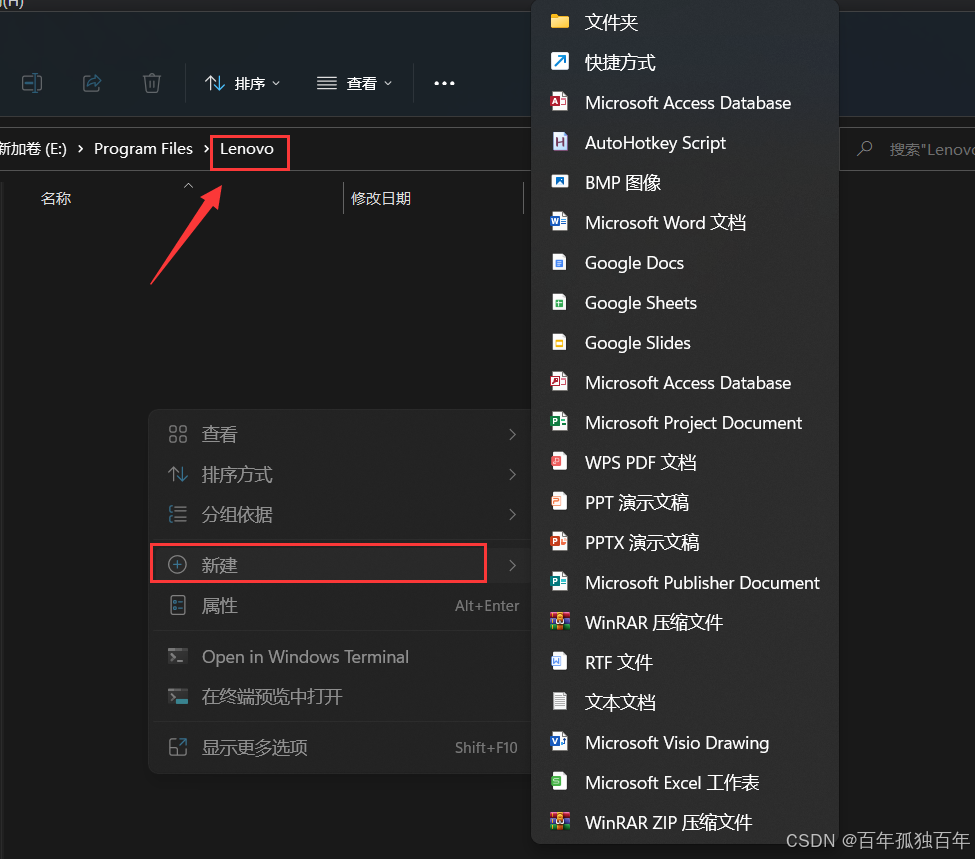This screenshot has height=859, width=975.
Task: Click the Google Sheets green icon
Action: tap(560, 302)
